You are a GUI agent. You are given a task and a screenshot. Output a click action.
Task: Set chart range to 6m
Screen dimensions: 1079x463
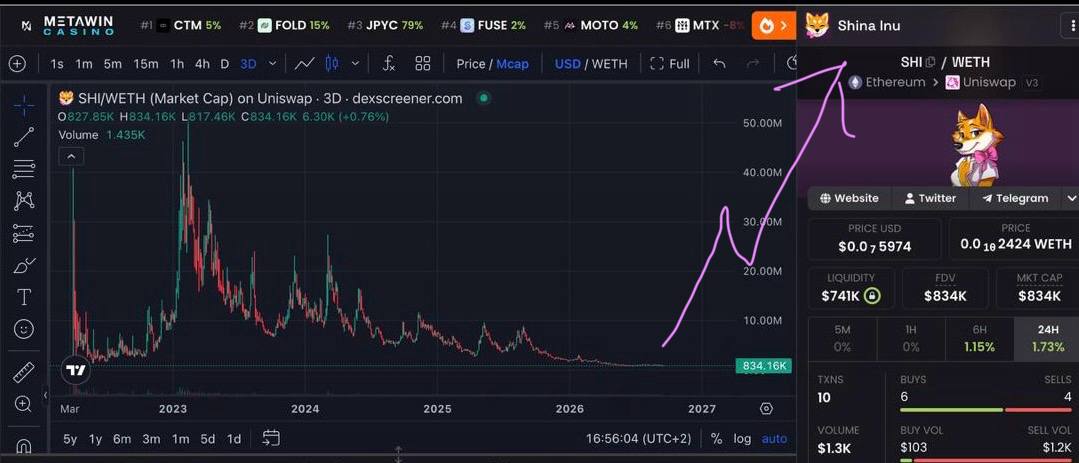122,438
